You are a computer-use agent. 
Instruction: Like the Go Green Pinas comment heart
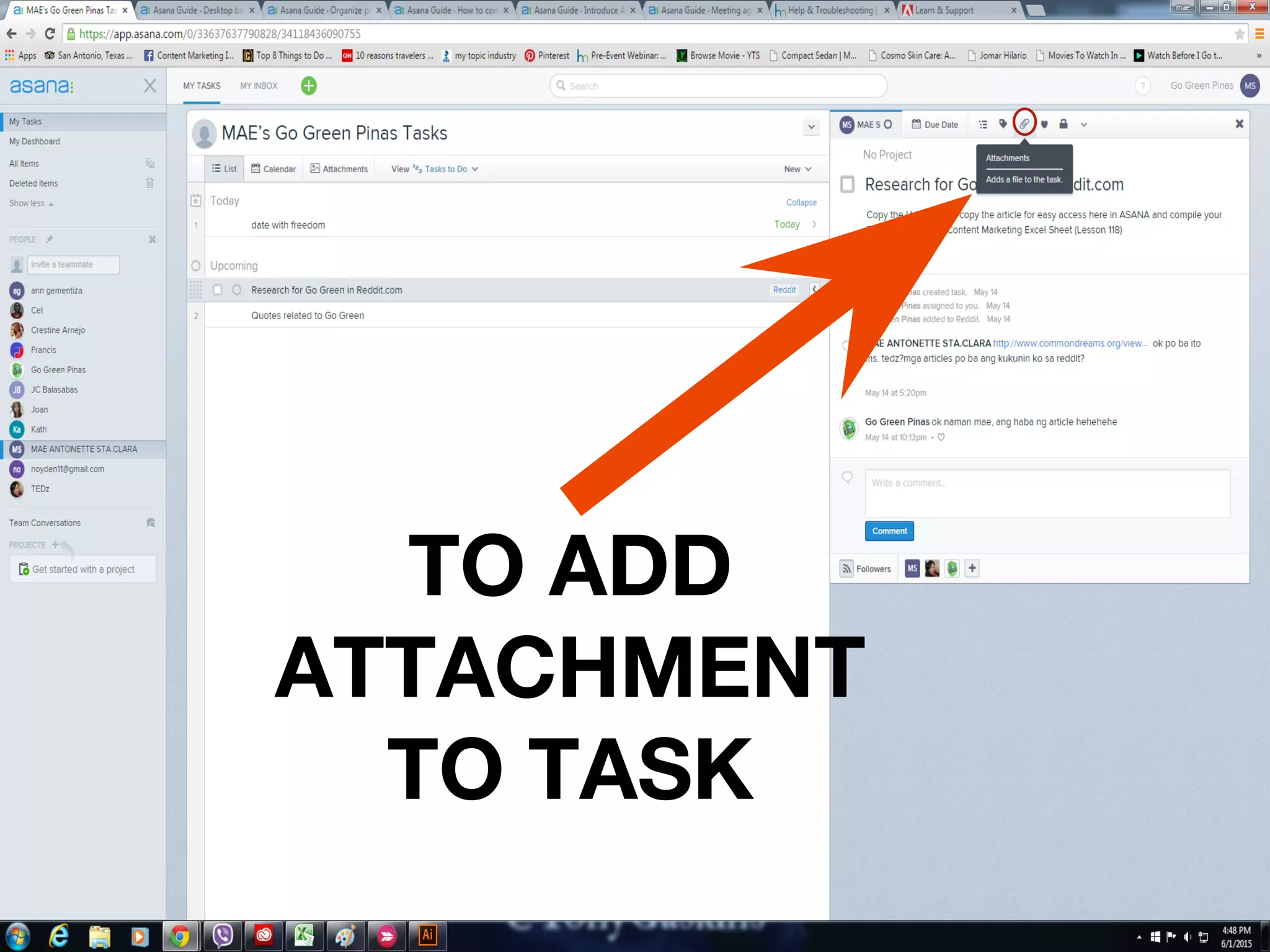tap(941, 437)
